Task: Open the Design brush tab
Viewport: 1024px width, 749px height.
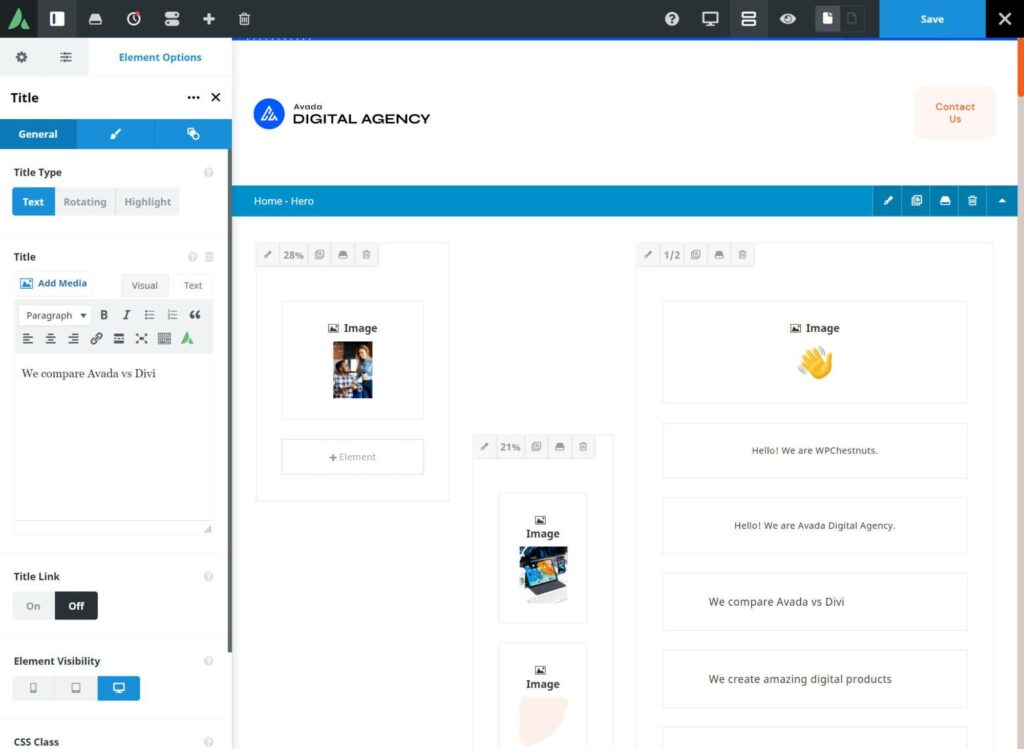Action: (x=116, y=134)
